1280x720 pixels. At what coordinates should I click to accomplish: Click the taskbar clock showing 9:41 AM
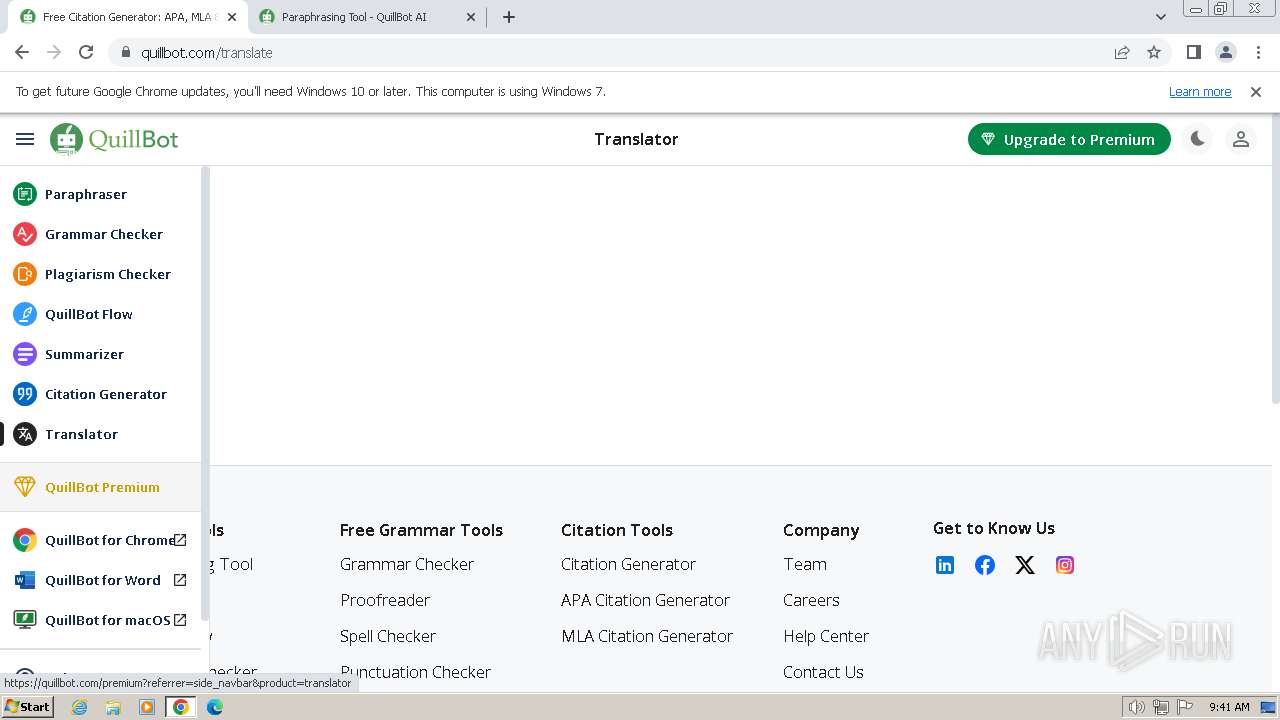coord(1229,707)
